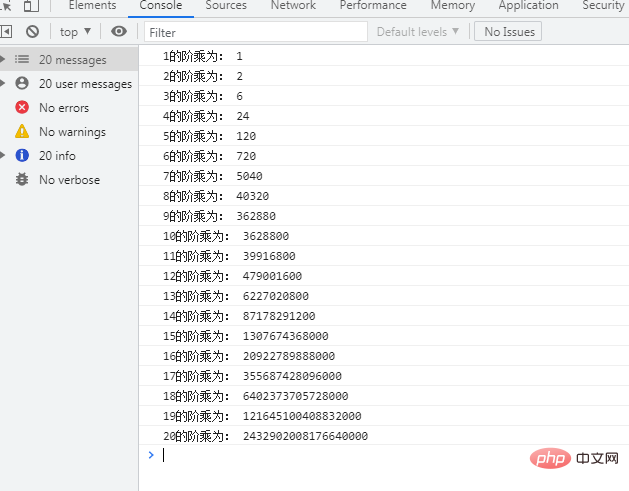The height and width of the screenshot is (491, 629).
Task: Go to the Memory tab
Action: 453,5
